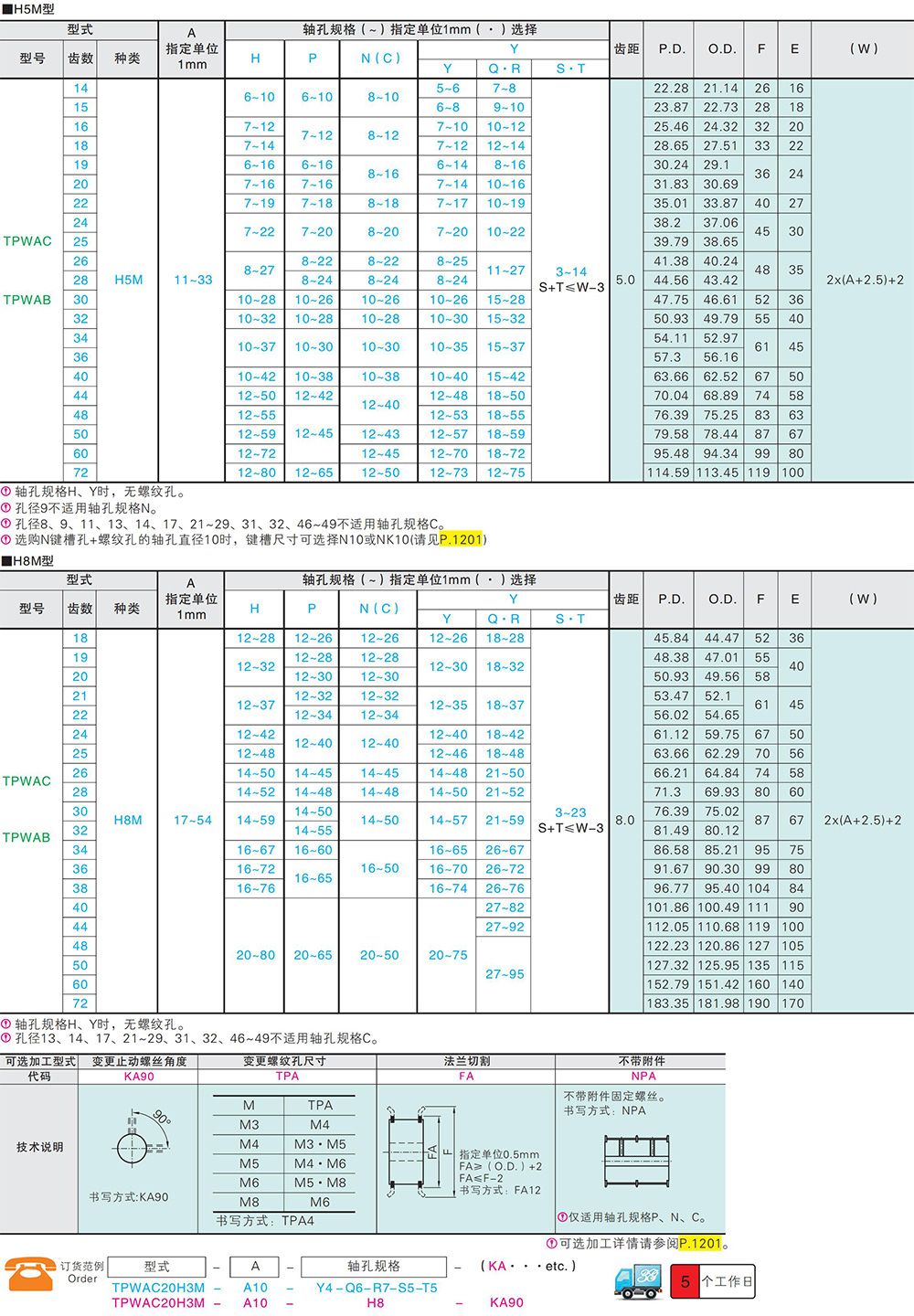
Task: Click the 12~73 Y bore range
Action: 449,472
